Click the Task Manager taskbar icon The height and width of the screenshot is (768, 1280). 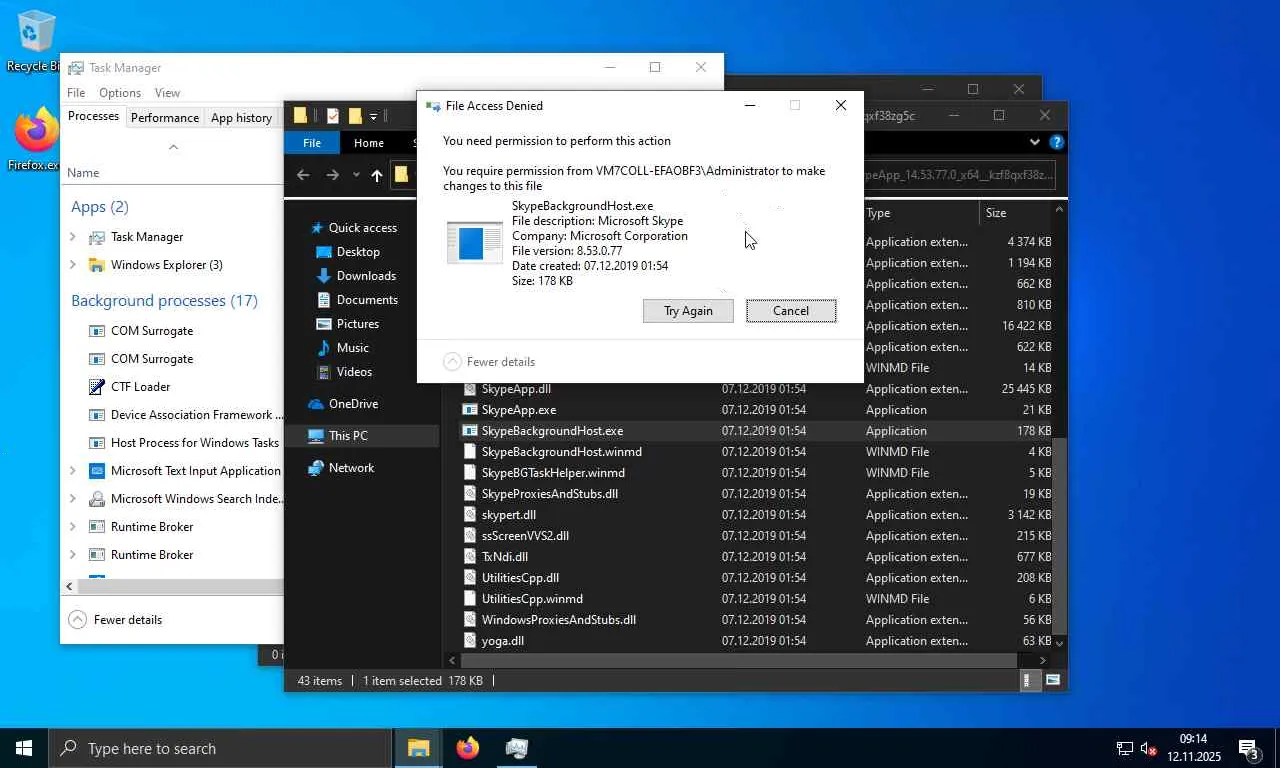coord(516,748)
